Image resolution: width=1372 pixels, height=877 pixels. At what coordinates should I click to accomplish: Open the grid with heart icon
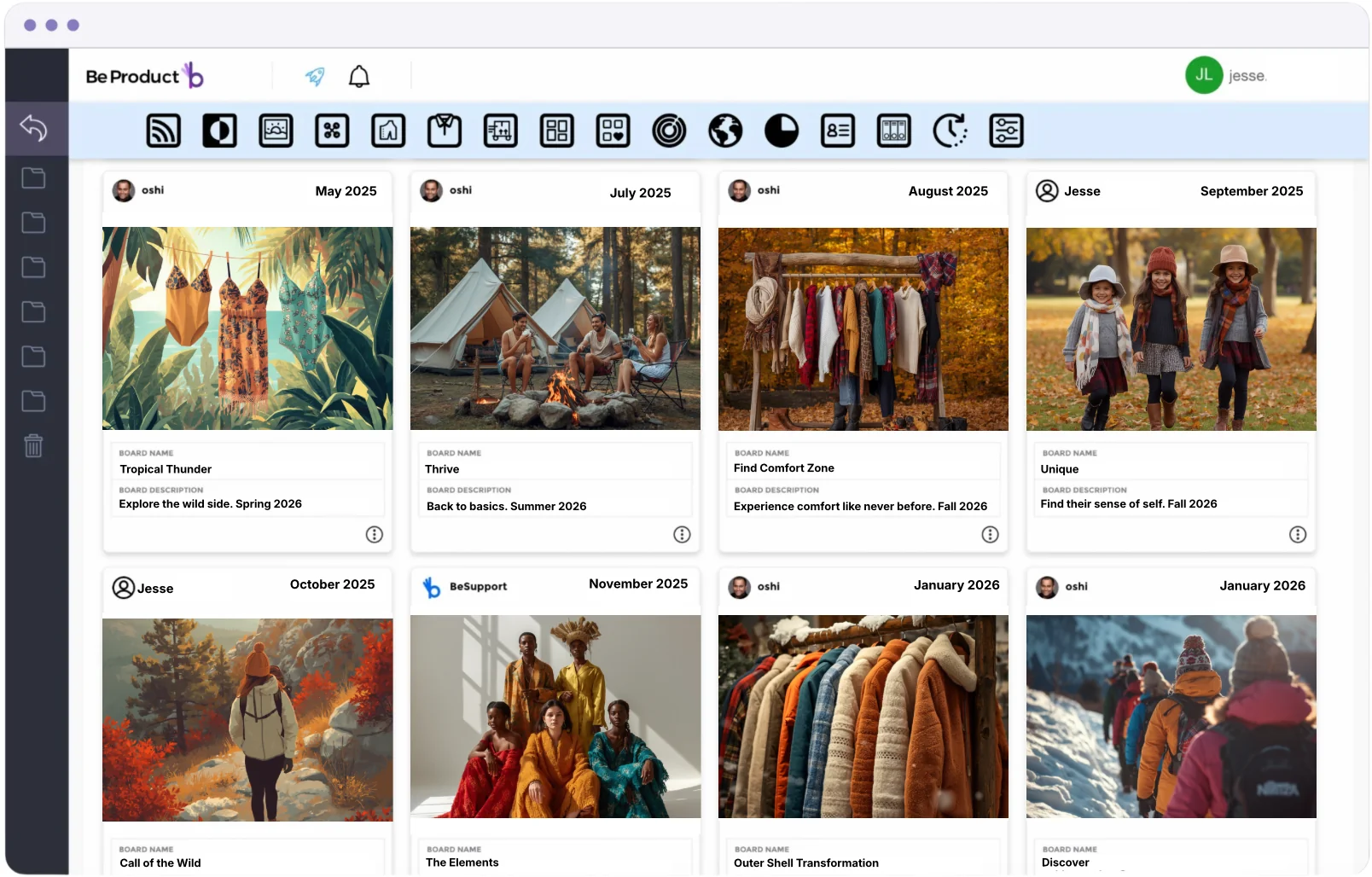tap(613, 131)
